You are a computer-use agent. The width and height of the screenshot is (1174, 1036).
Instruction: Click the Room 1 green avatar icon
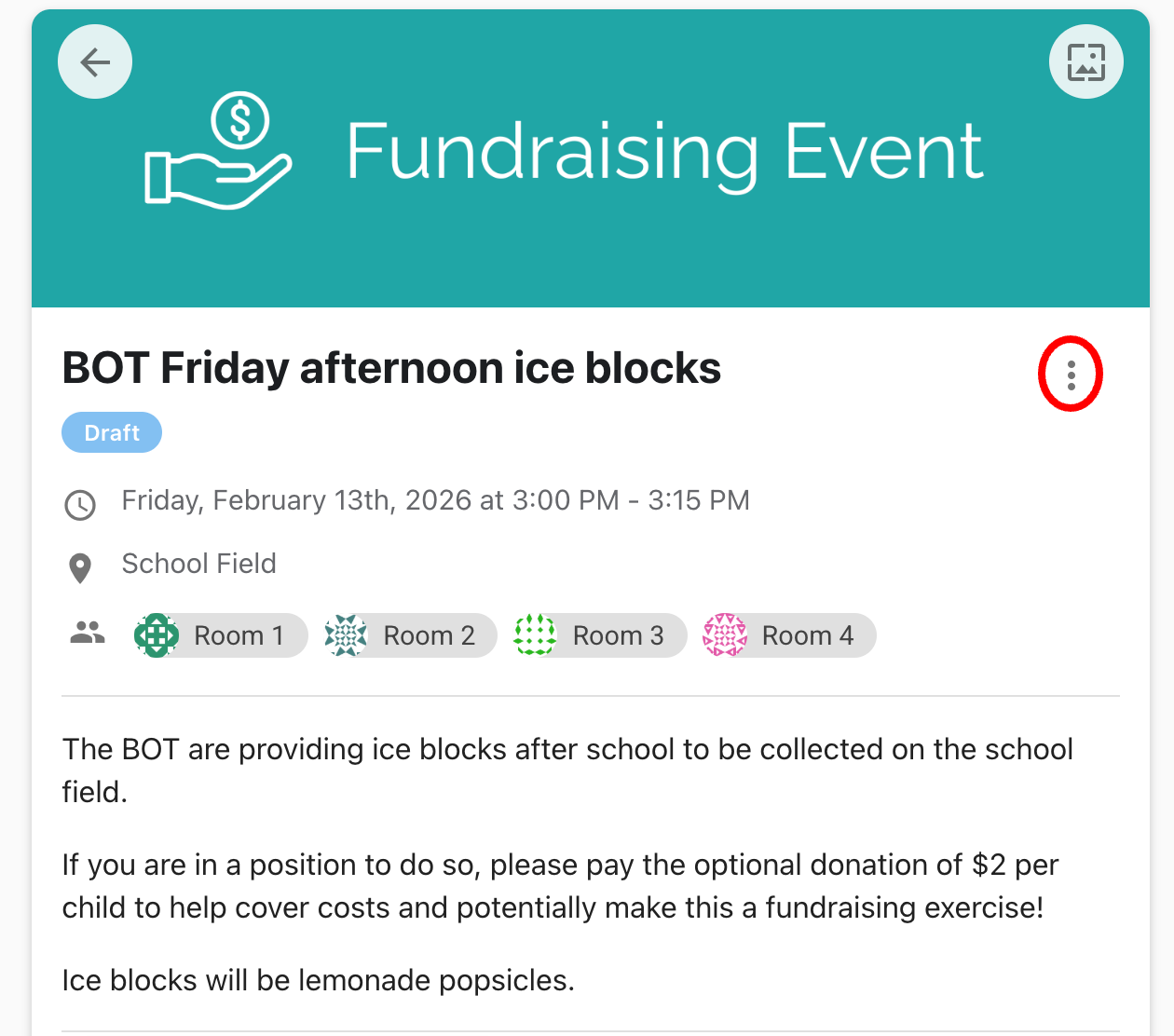point(157,635)
